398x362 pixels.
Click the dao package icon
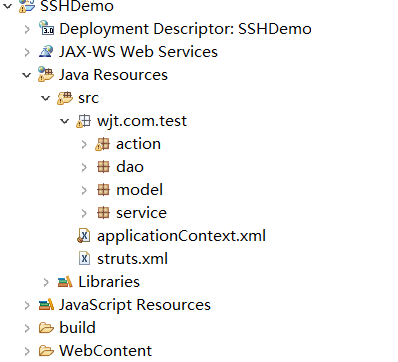click(x=103, y=166)
